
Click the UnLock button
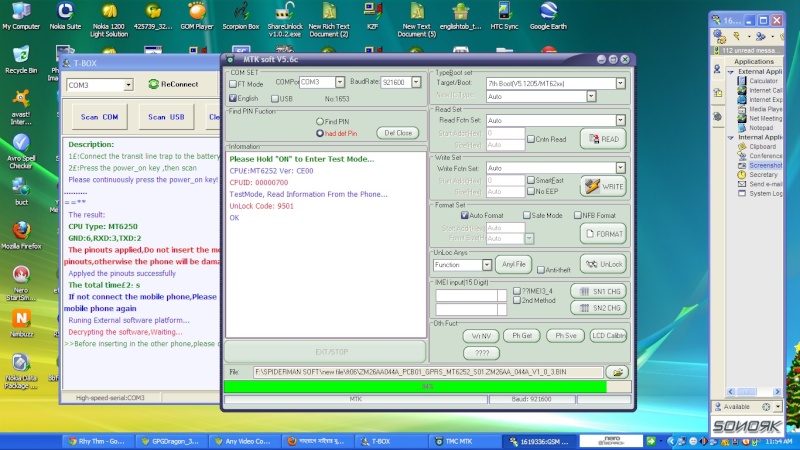point(604,264)
